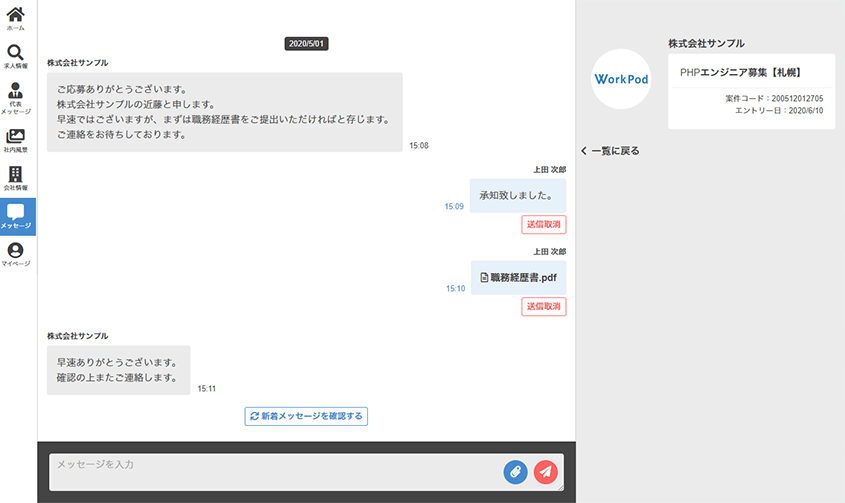
Task: Cancel sending the 承知致しました message
Action: point(543,224)
